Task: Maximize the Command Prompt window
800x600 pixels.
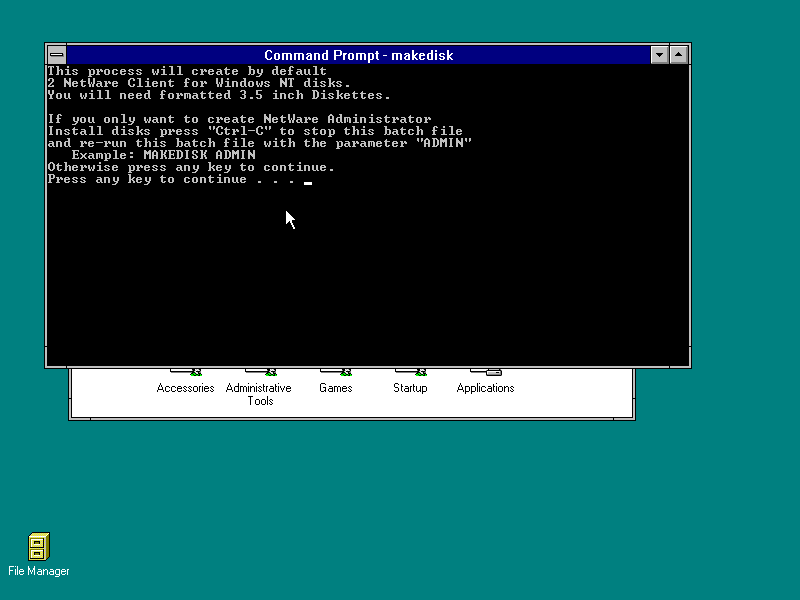Action: [x=679, y=55]
